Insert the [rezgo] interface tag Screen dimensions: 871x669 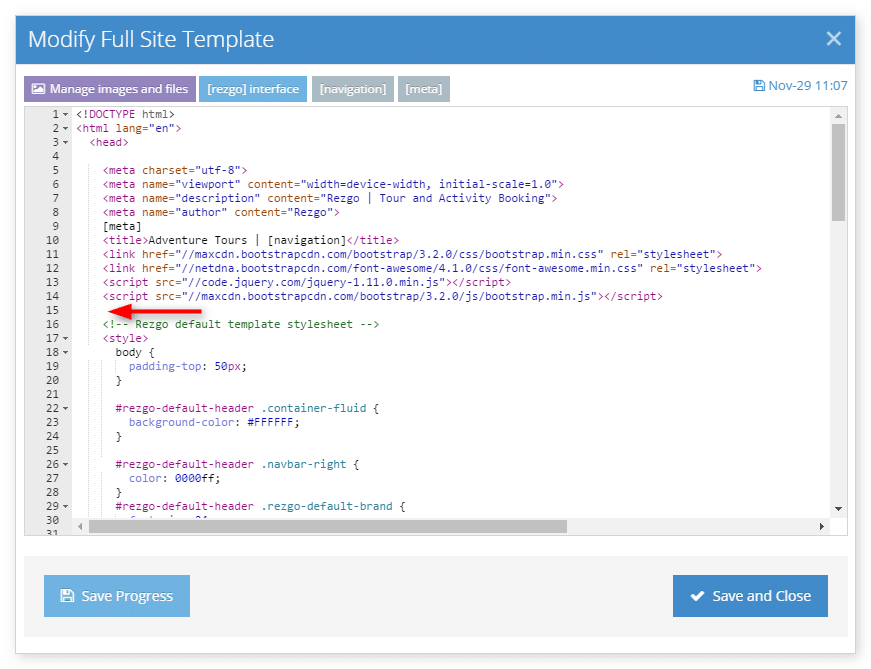click(253, 89)
